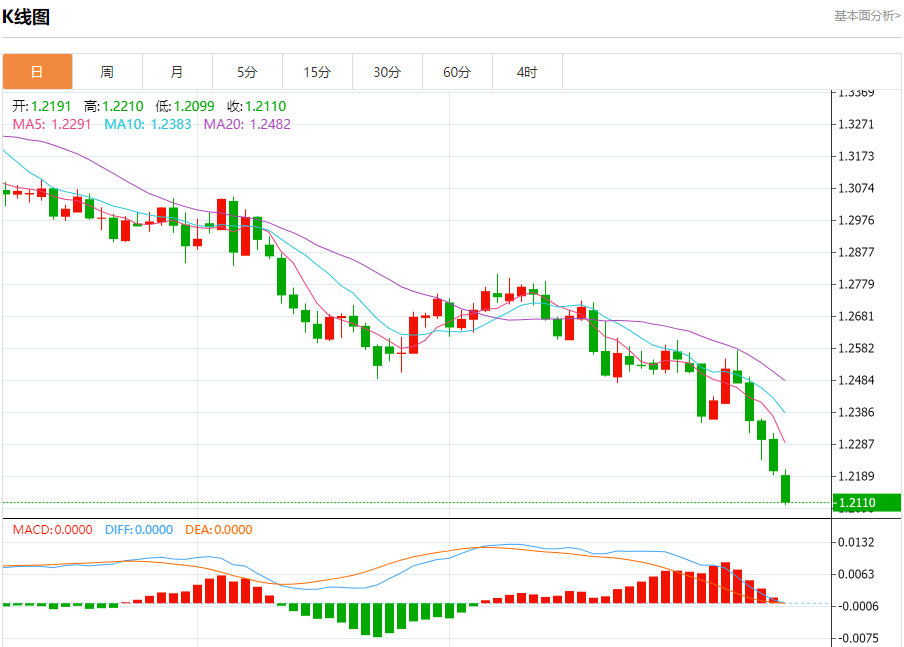Screen dimensions: 904x647
Task: Click the MA5: 1.2291 indicator text
Action: [52, 124]
